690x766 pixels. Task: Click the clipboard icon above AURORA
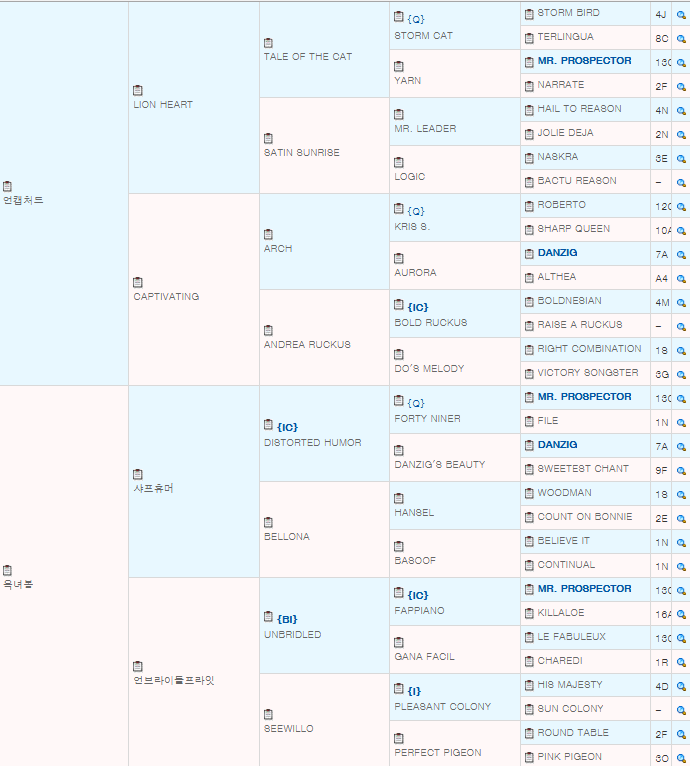coord(399,258)
